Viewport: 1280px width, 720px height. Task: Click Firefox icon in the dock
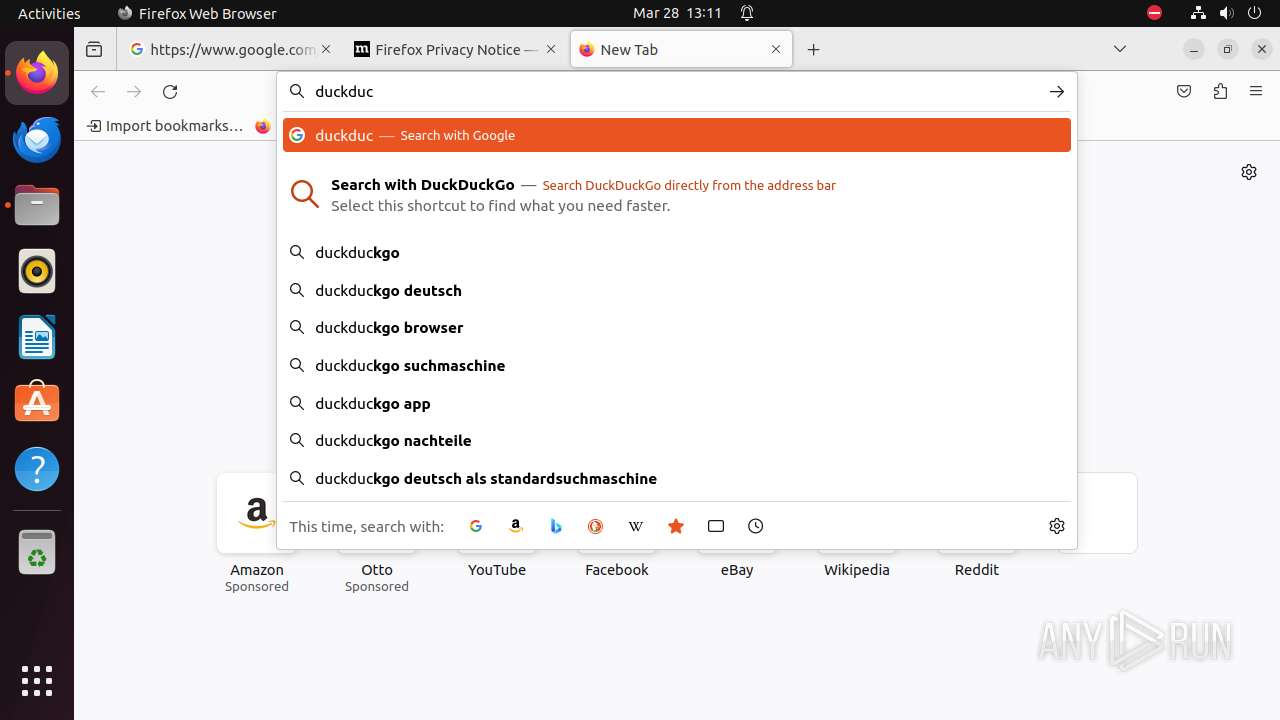point(37,73)
